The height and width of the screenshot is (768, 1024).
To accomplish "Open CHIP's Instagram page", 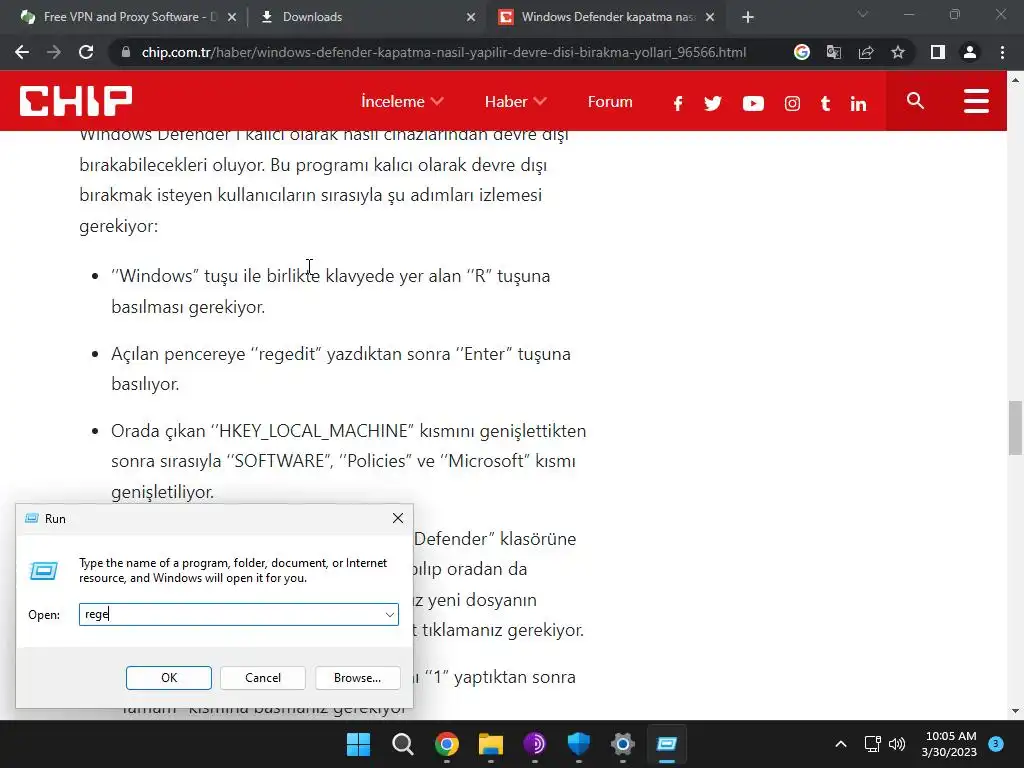I will pyautogui.click(x=792, y=103).
